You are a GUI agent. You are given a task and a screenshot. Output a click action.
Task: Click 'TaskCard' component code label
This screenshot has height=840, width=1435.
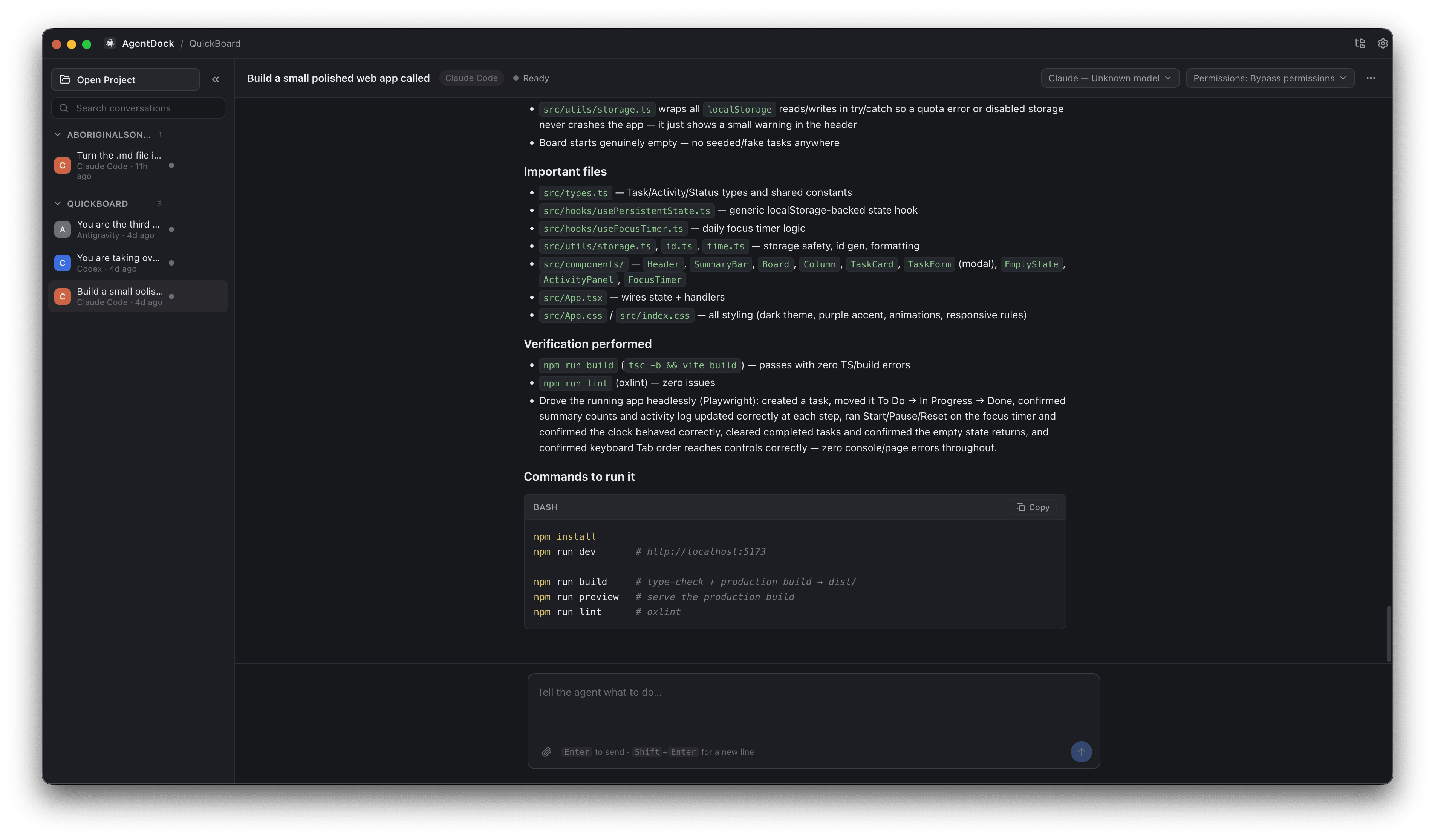coord(871,264)
